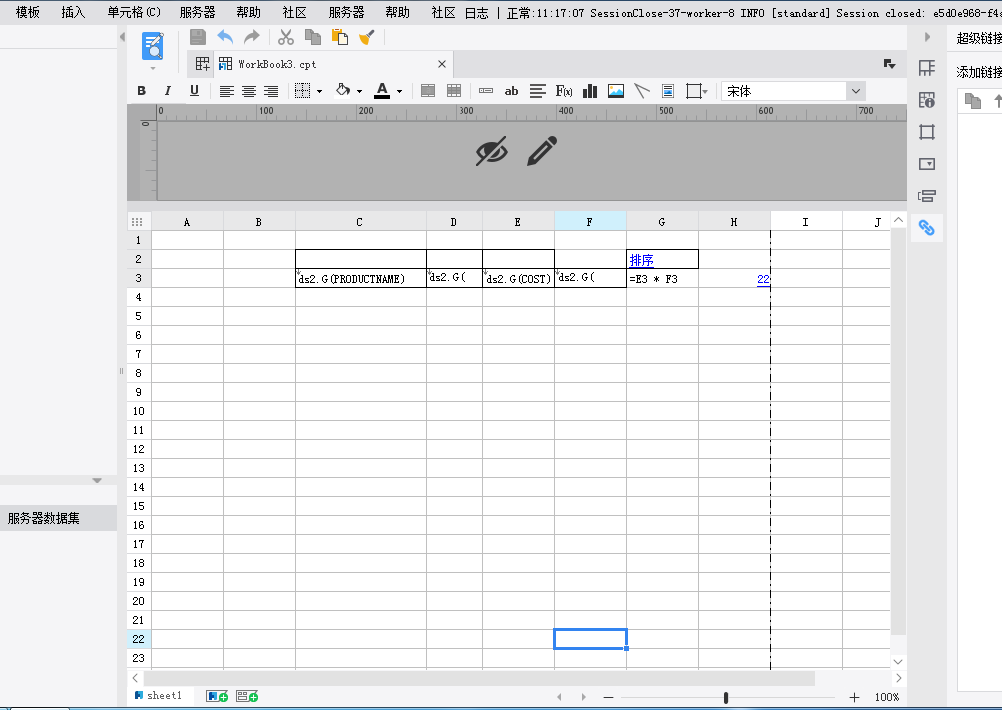The image size is (1002, 710).
Task: Click the scissors cut icon
Action: point(286,37)
